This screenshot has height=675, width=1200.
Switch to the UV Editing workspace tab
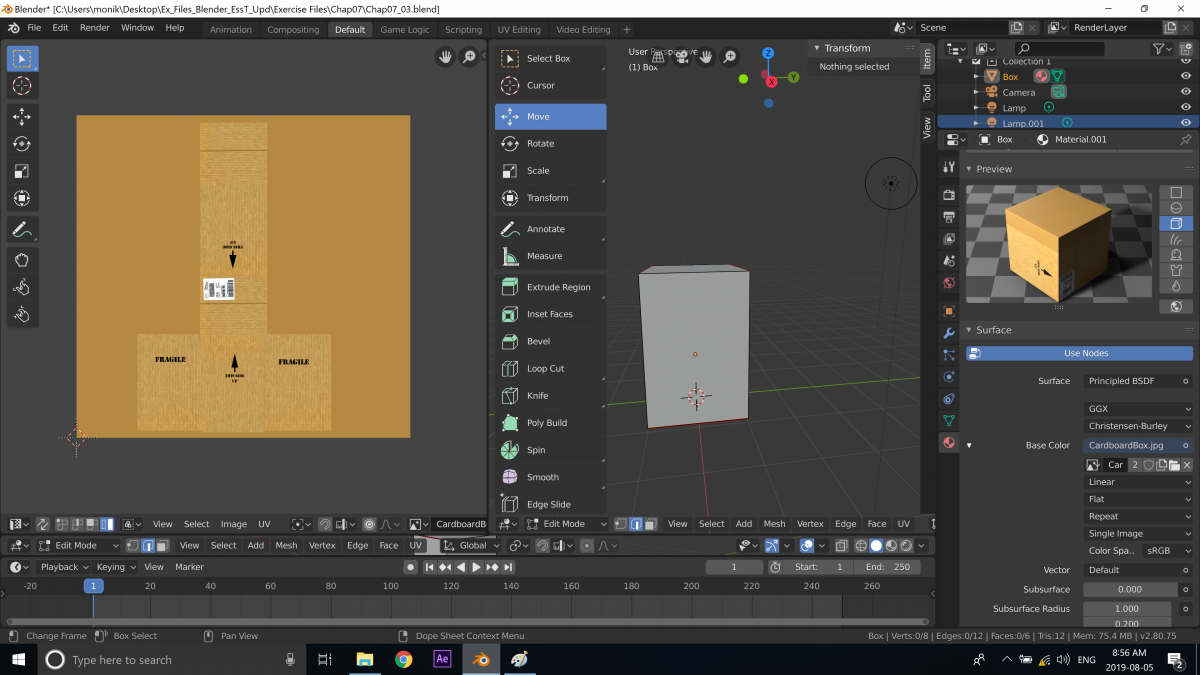pyautogui.click(x=519, y=29)
